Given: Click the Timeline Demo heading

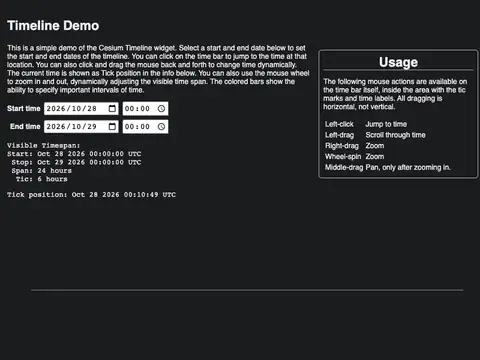Looking at the screenshot, I should tap(53, 26).
